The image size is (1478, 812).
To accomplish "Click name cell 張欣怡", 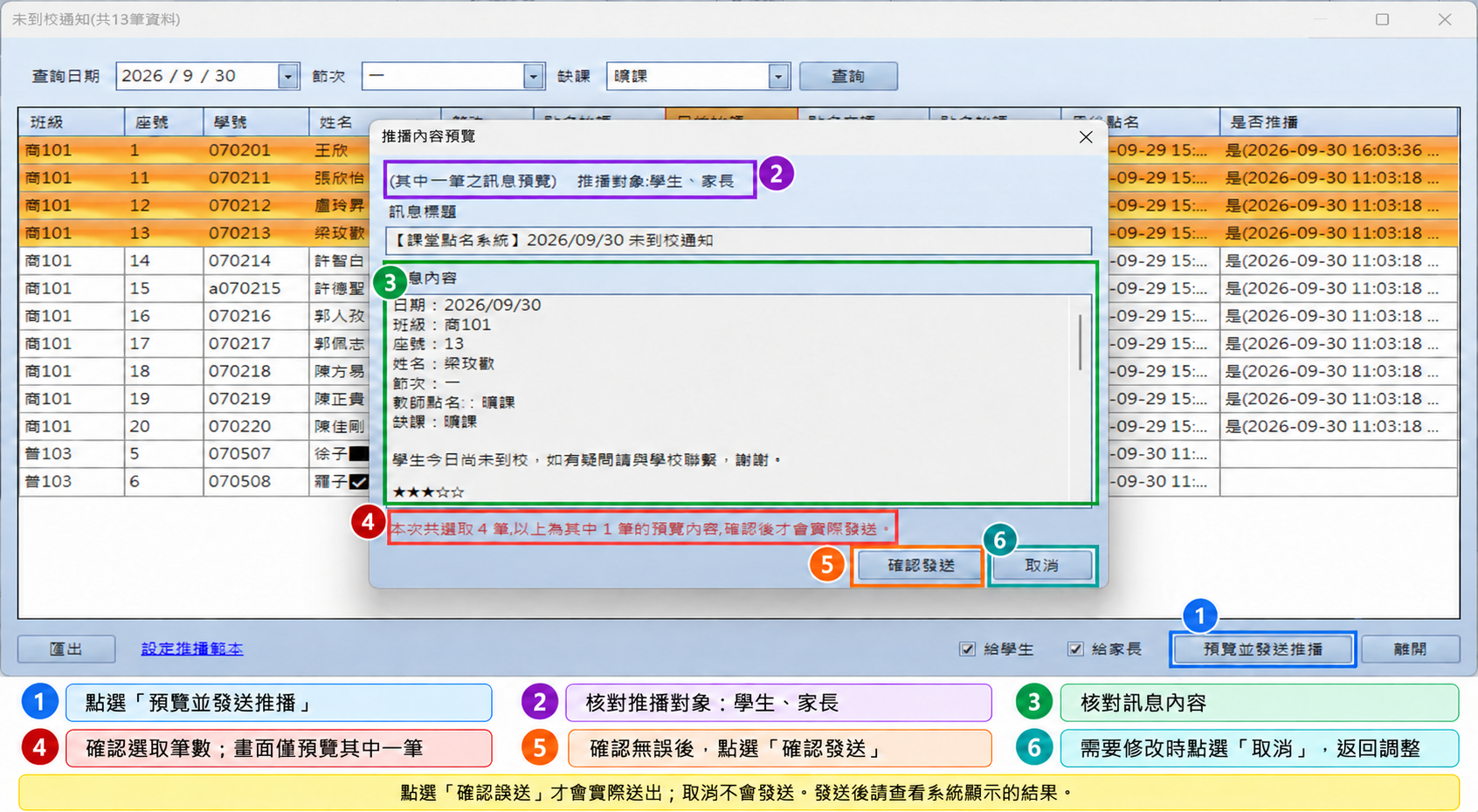I will point(340,178).
